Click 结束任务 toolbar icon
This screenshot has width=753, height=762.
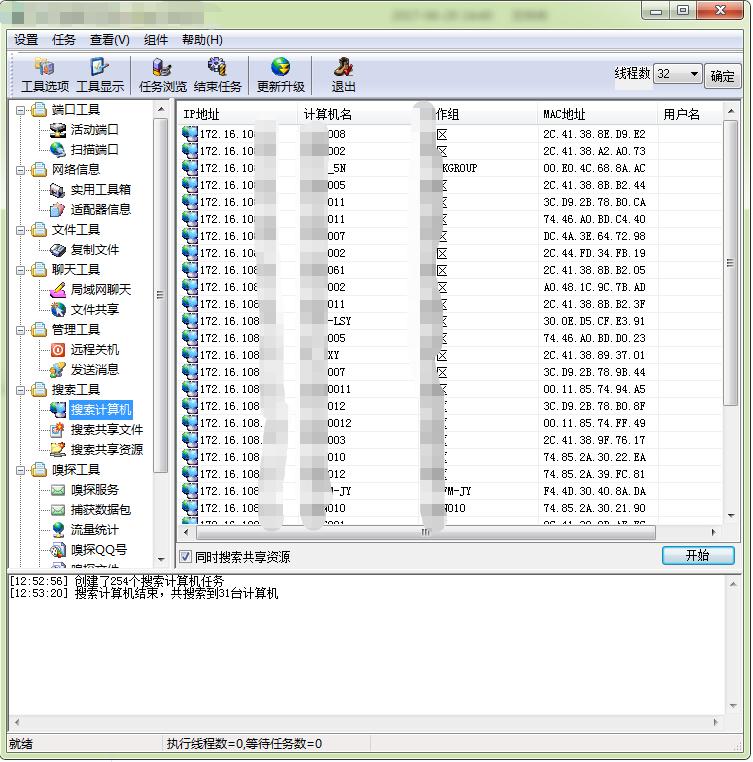[217, 75]
